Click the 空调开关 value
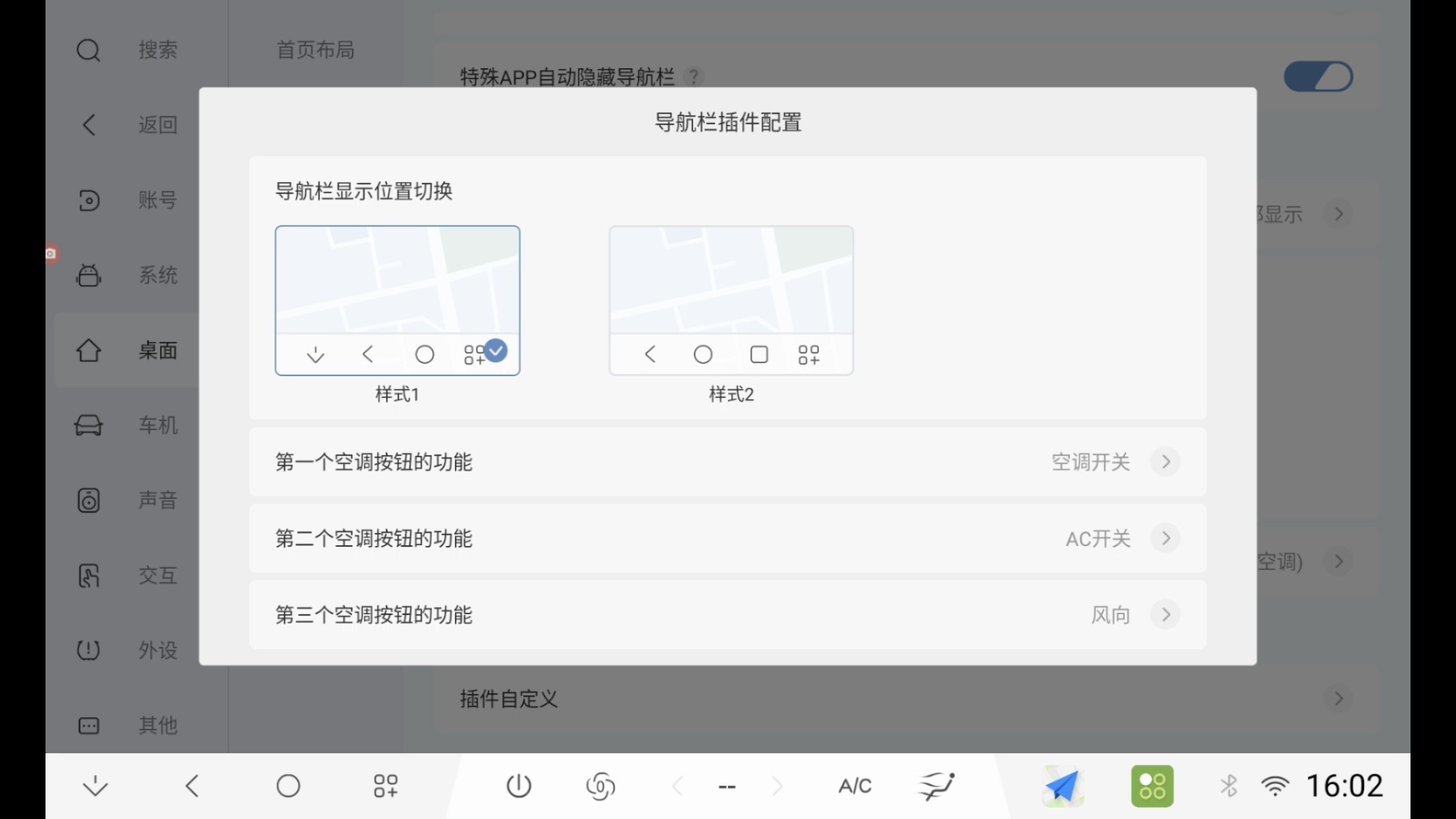The height and width of the screenshot is (819, 1456). pyautogui.click(x=1090, y=462)
